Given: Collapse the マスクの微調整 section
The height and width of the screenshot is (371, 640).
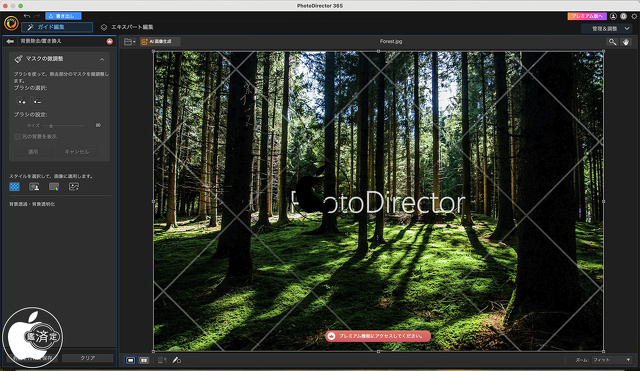Looking at the screenshot, I should (x=102, y=59).
